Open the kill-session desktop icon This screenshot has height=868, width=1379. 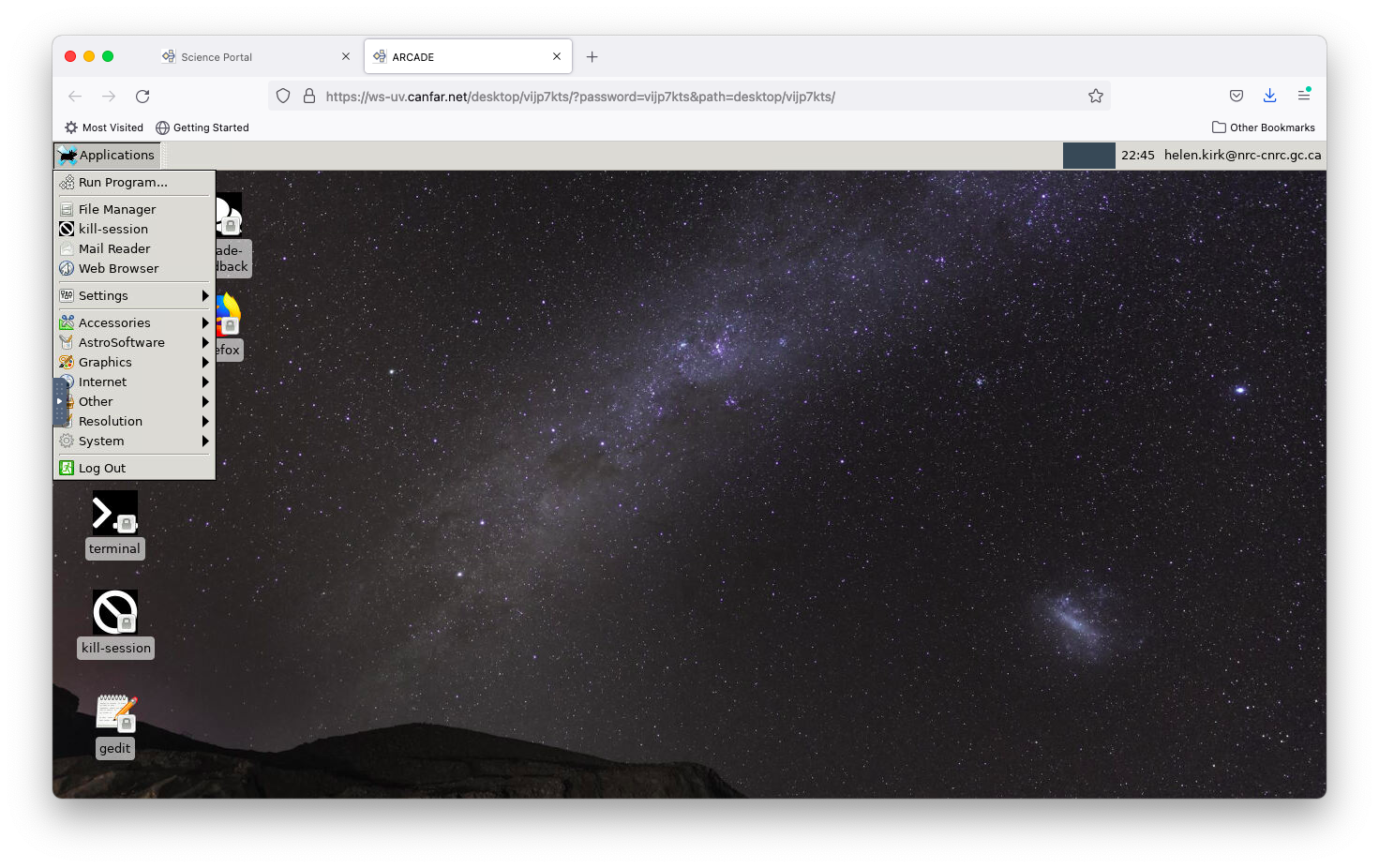pos(115,612)
